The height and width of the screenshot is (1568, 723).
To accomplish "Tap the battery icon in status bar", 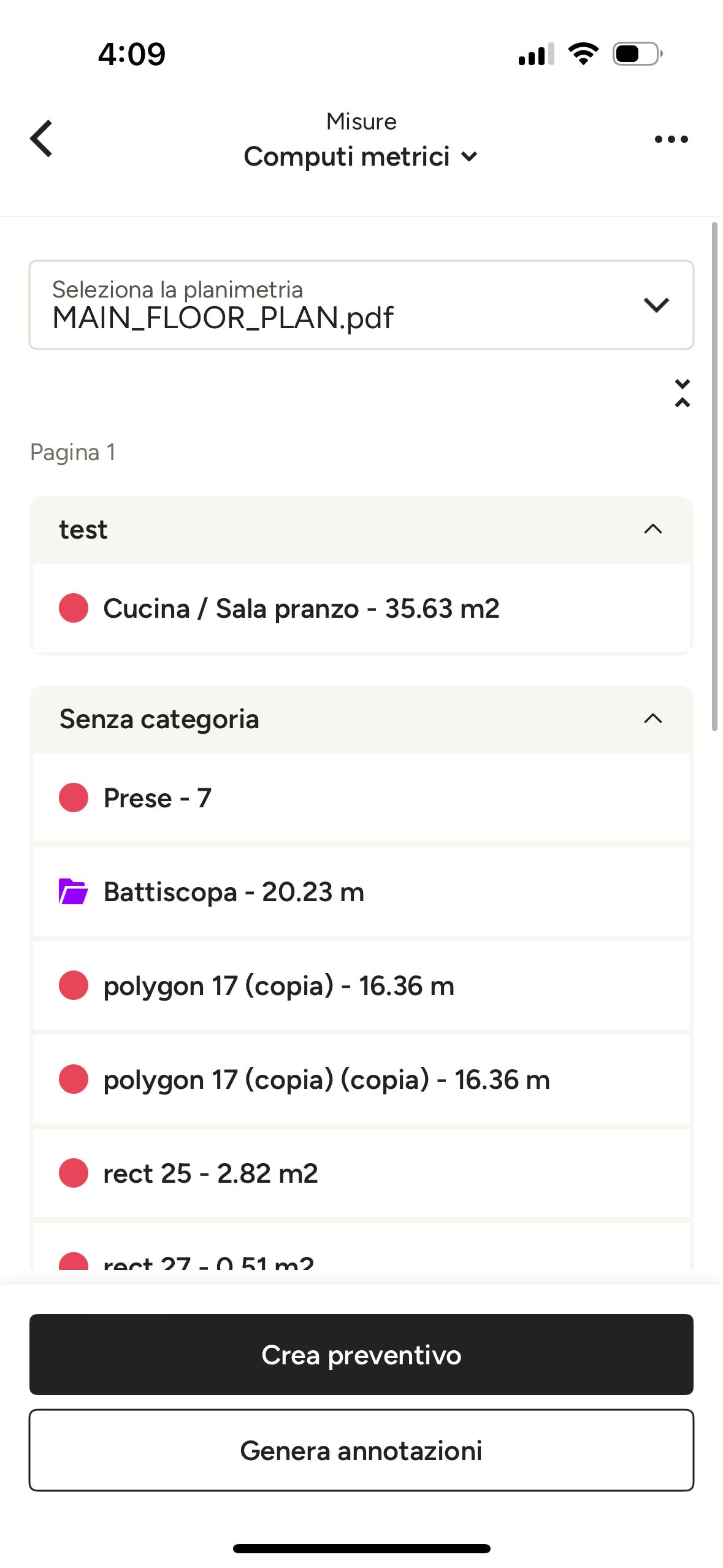I will click(x=637, y=54).
